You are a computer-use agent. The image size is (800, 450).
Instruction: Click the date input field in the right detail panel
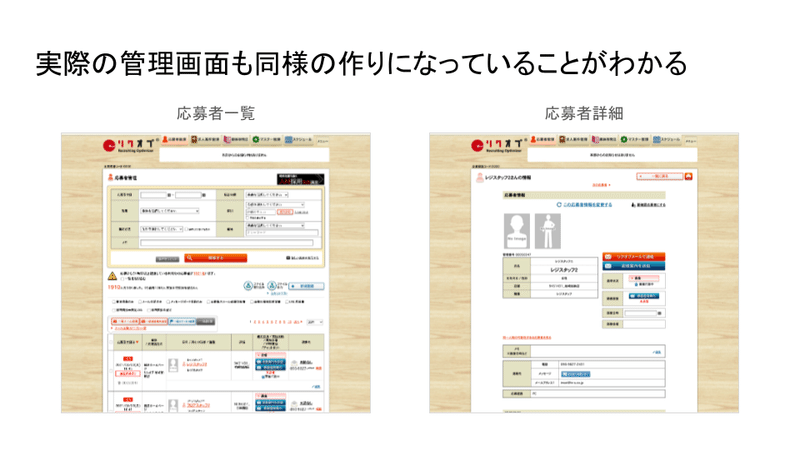pos(640,313)
